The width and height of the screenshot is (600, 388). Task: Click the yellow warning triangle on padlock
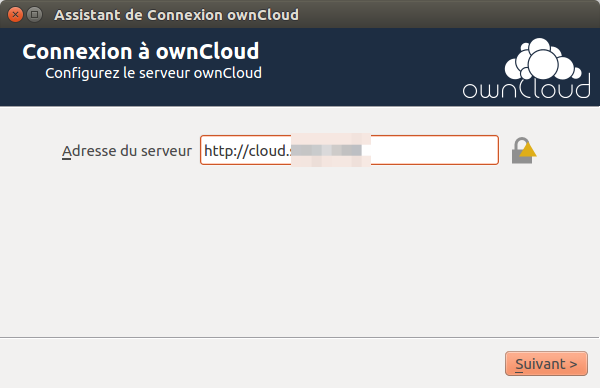click(x=528, y=150)
